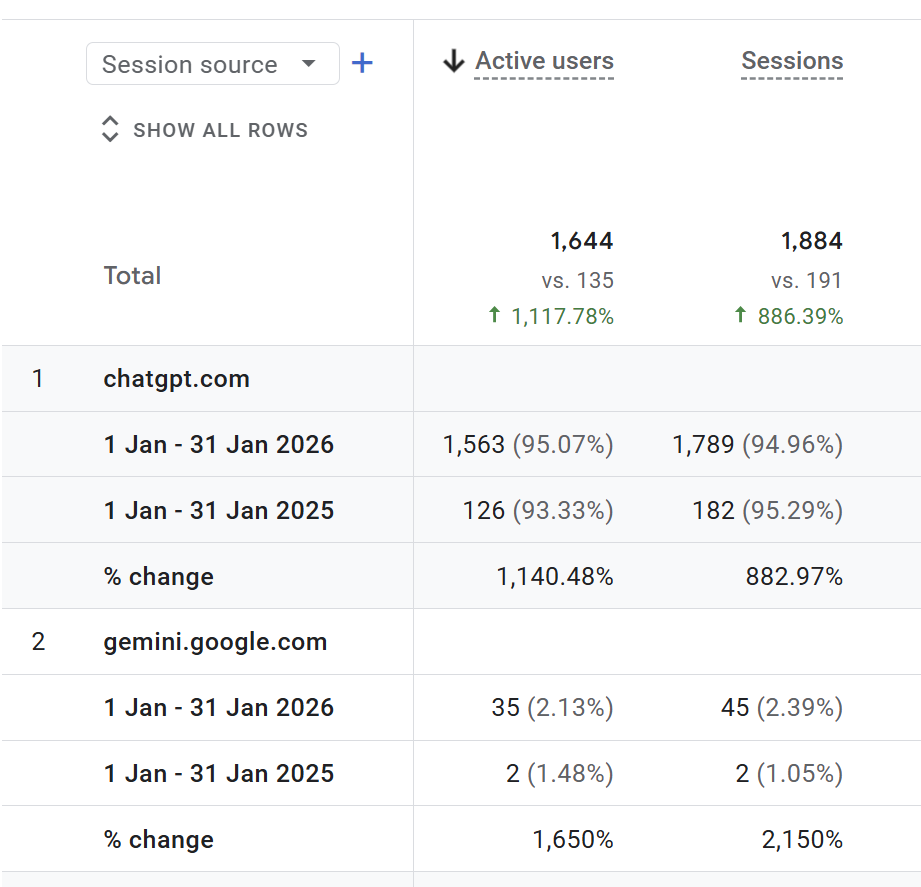Click the chatgpt.com source link
The width and height of the screenshot is (921, 887).
pos(176,378)
